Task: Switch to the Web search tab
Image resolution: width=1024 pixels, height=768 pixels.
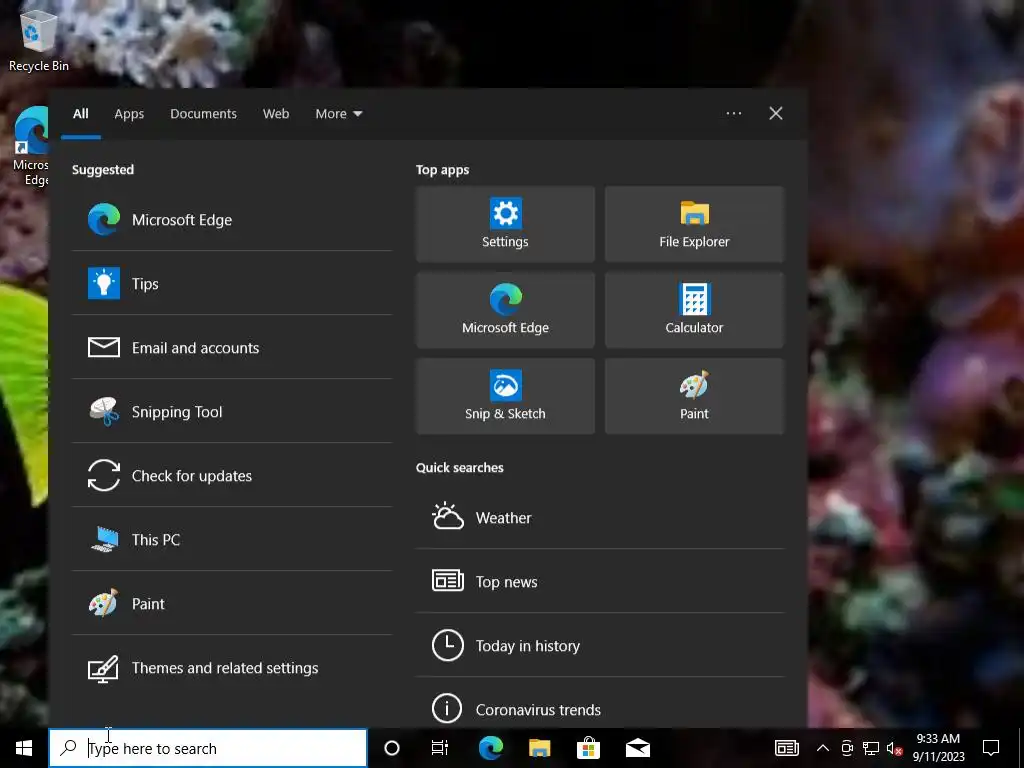Action: [x=276, y=114]
